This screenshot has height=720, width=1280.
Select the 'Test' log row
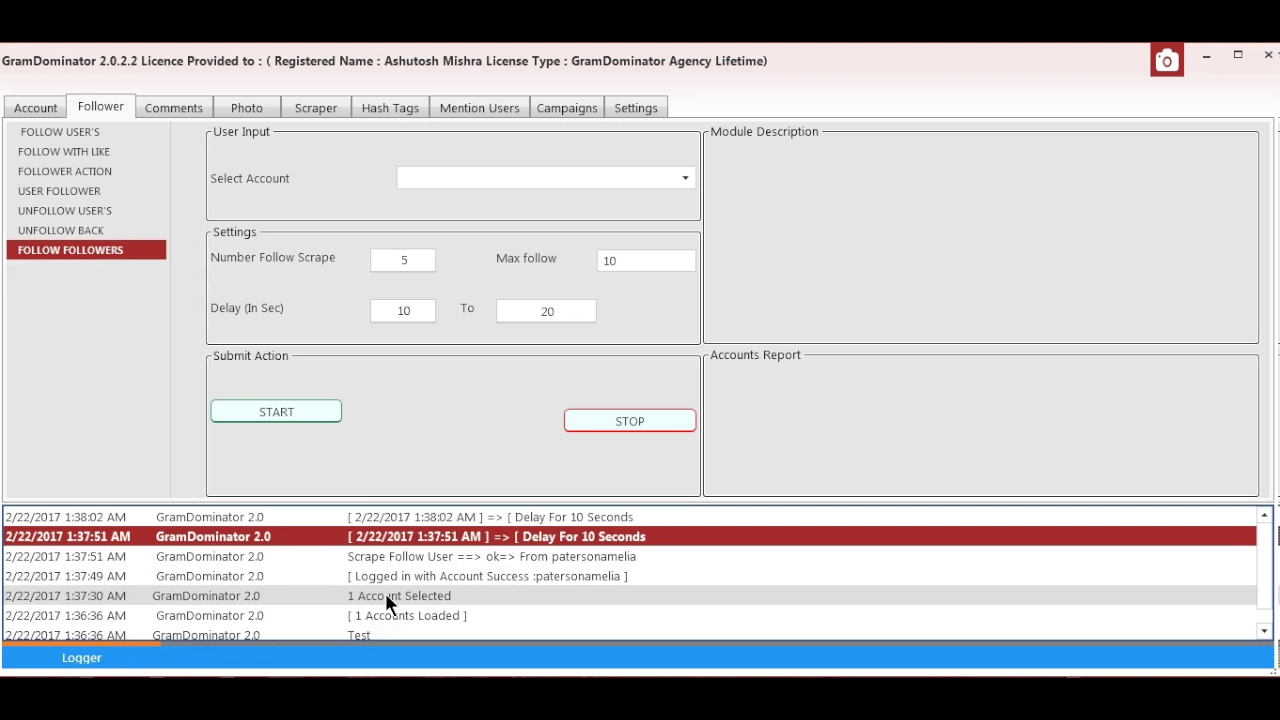[x=629, y=634]
